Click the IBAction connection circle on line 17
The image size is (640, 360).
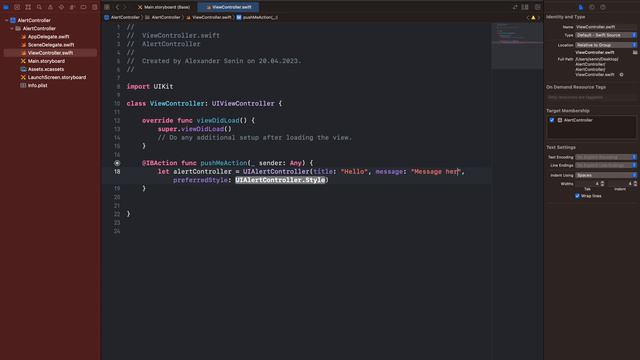(x=117, y=163)
